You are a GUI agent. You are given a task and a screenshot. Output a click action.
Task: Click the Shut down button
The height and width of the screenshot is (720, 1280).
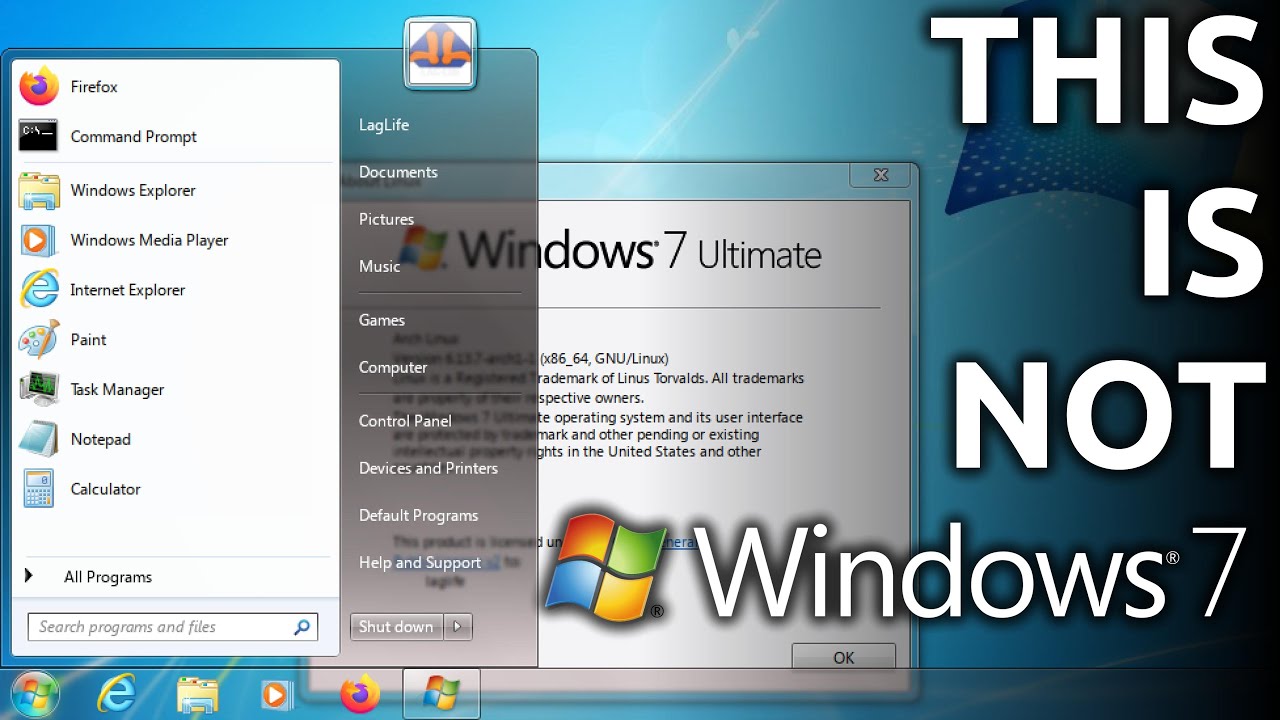click(396, 627)
